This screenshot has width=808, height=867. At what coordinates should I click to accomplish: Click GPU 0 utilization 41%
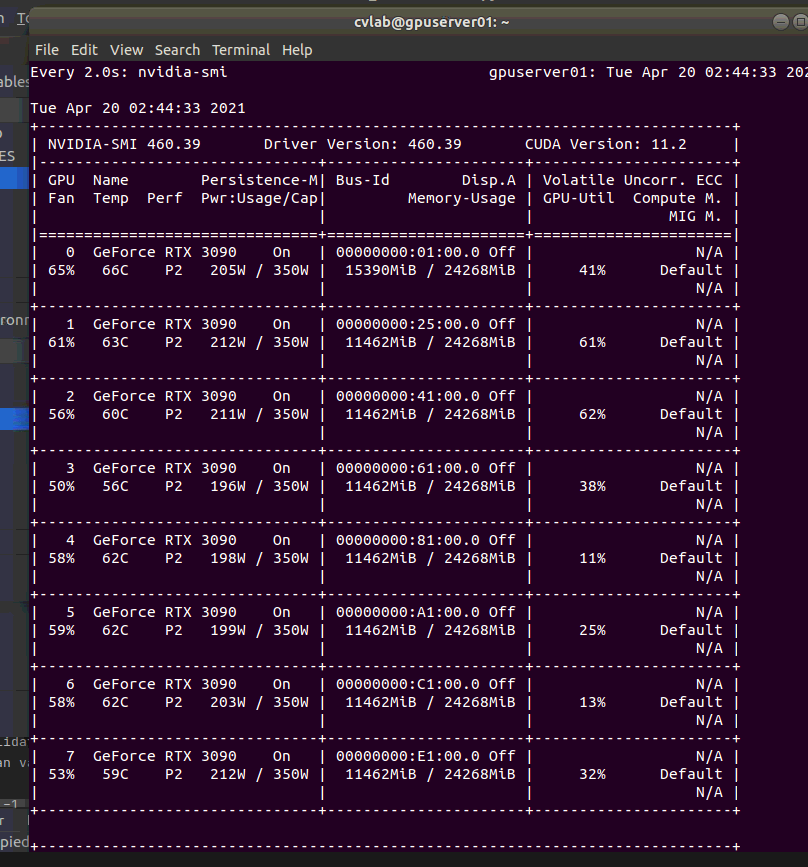pos(592,270)
